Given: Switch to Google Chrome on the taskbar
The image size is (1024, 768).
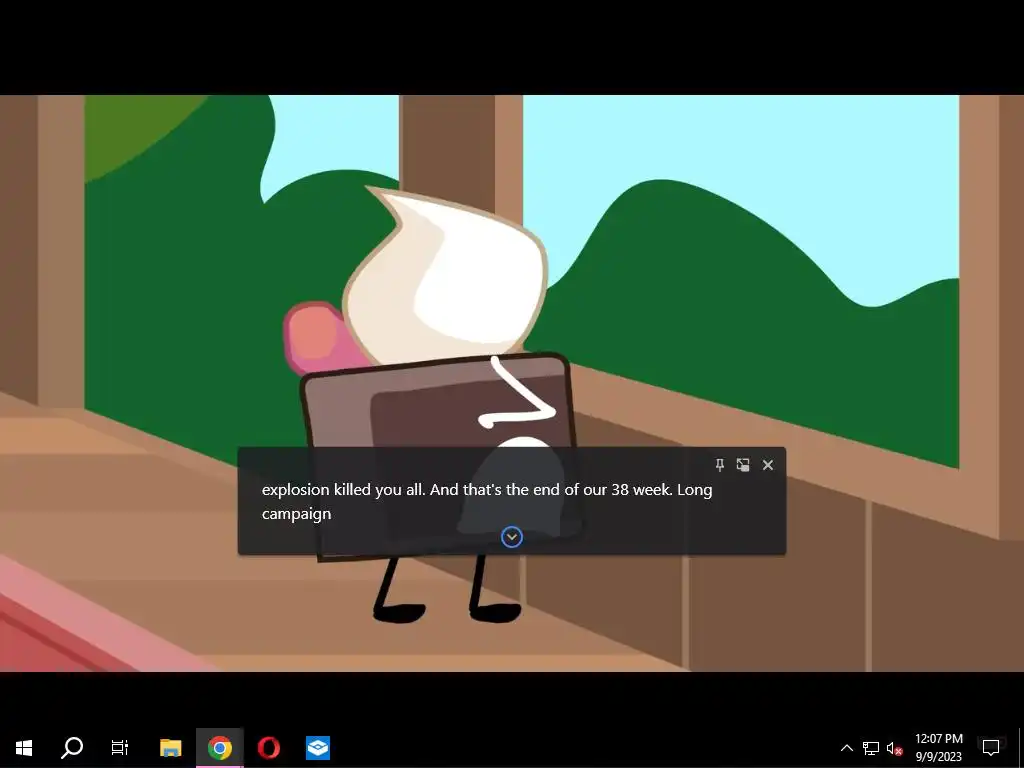Looking at the screenshot, I should [219, 748].
